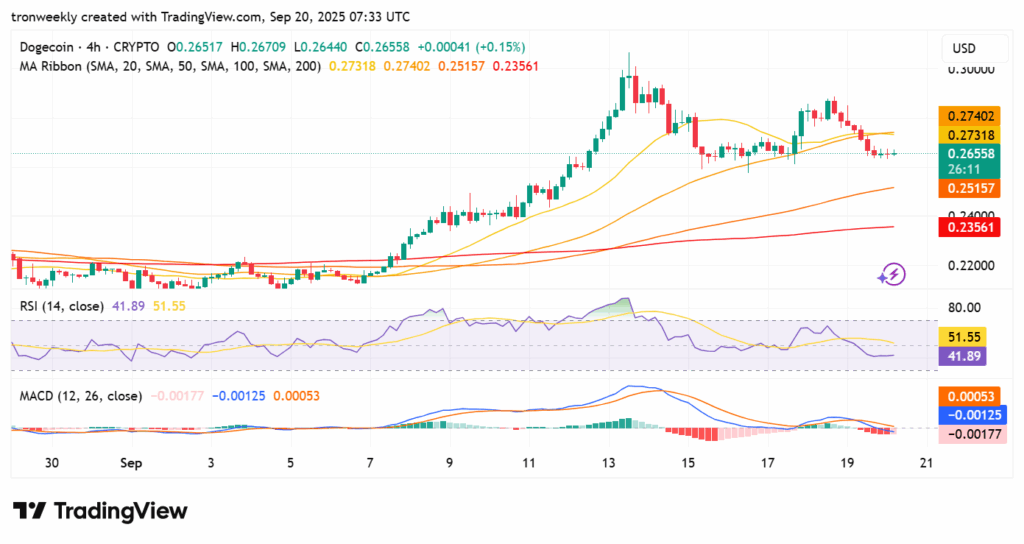This screenshot has height=544, width=1024.
Task: Click RSI average 51.55 in the RSI legend
Action: pyautogui.click(x=169, y=306)
